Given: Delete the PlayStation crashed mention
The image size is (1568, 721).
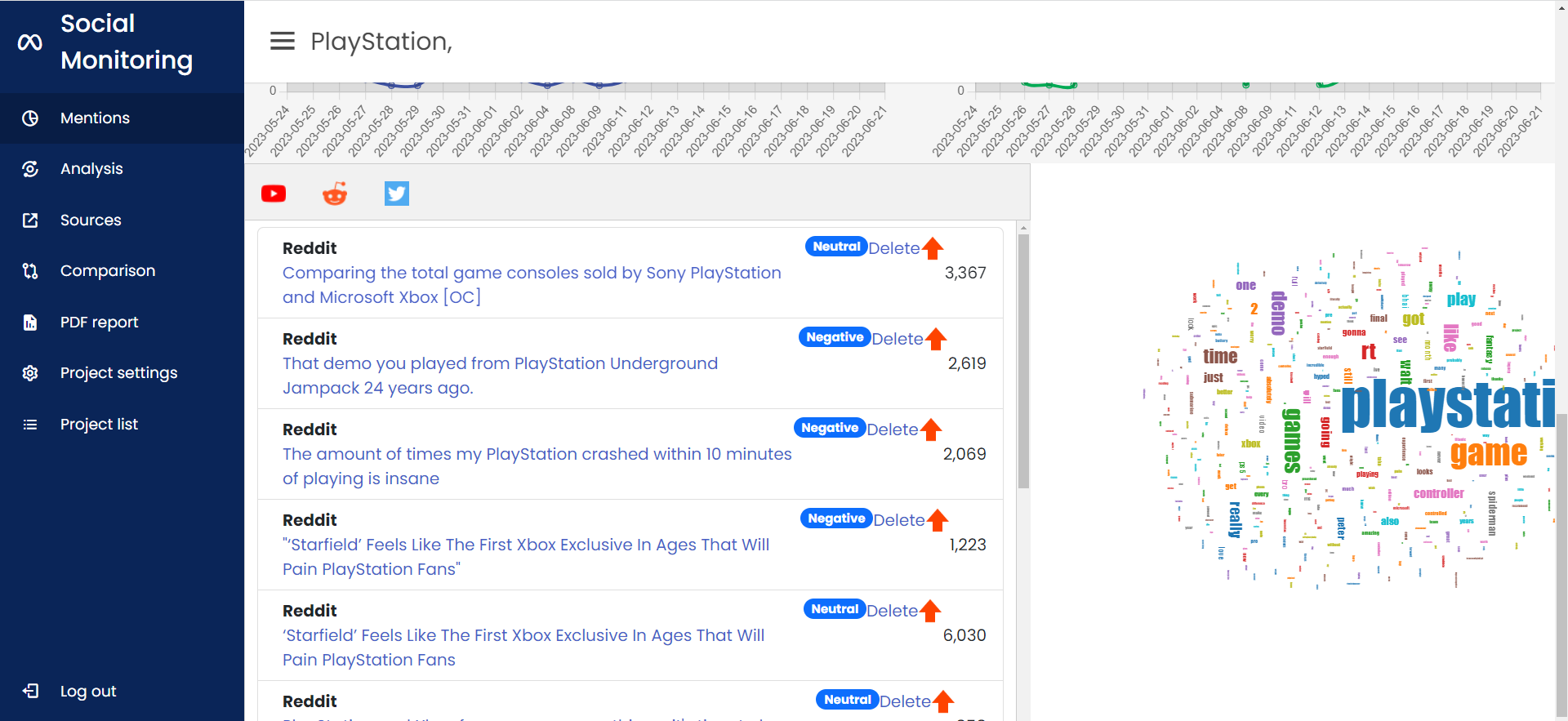Looking at the screenshot, I should pos(892,429).
